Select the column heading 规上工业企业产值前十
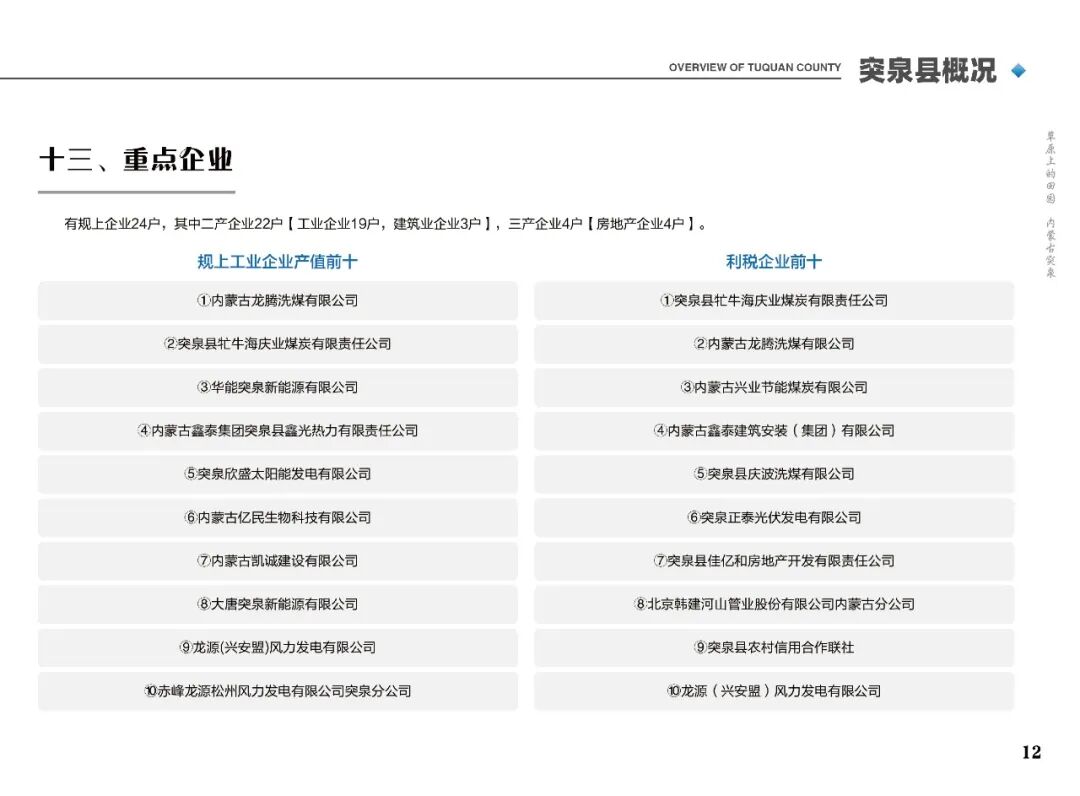 (278, 262)
